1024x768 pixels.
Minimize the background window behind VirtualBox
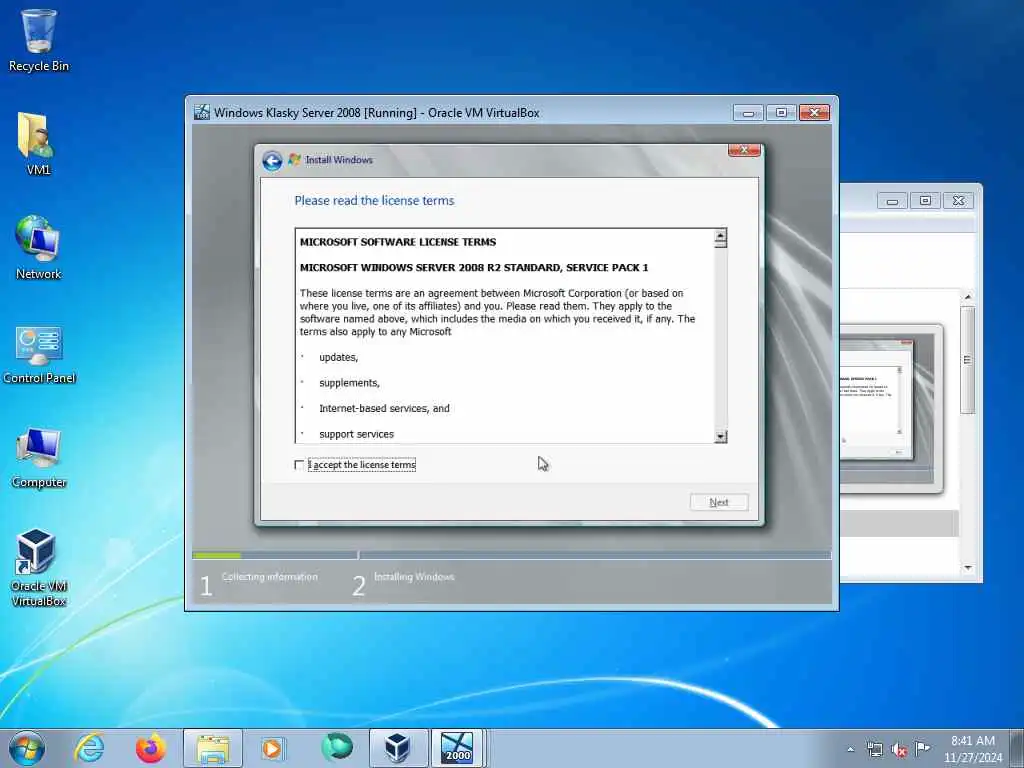(892, 200)
